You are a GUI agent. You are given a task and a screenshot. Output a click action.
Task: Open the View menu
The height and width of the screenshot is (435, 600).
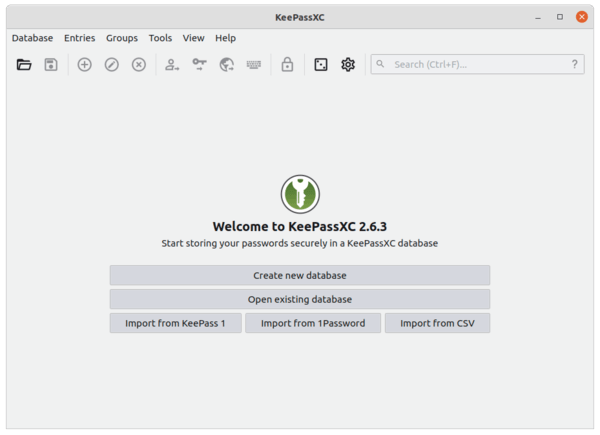(193, 38)
